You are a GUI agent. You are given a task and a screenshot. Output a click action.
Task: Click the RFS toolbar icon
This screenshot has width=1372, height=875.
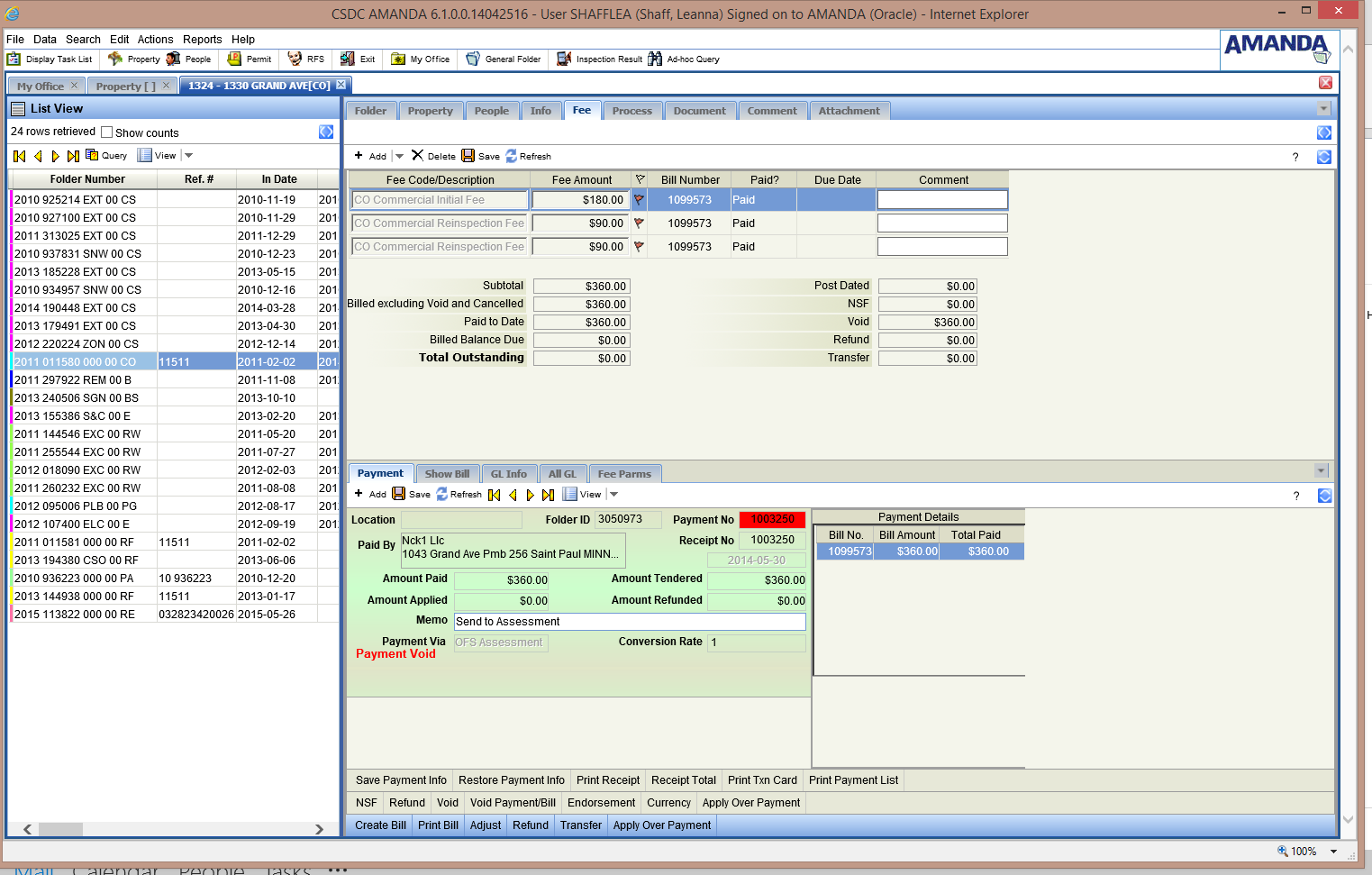295,59
